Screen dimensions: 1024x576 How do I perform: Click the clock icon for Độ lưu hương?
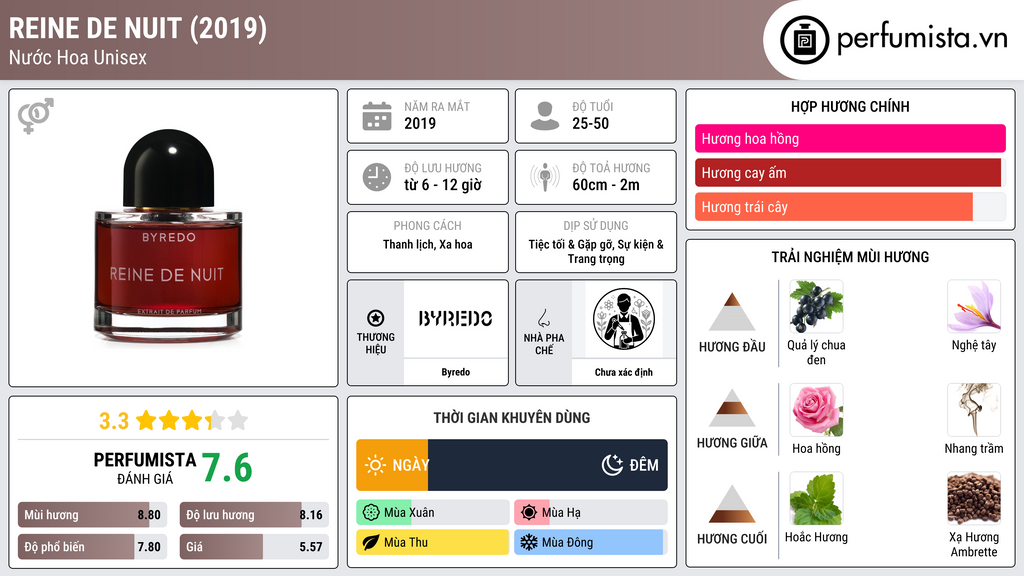pos(377,177)
